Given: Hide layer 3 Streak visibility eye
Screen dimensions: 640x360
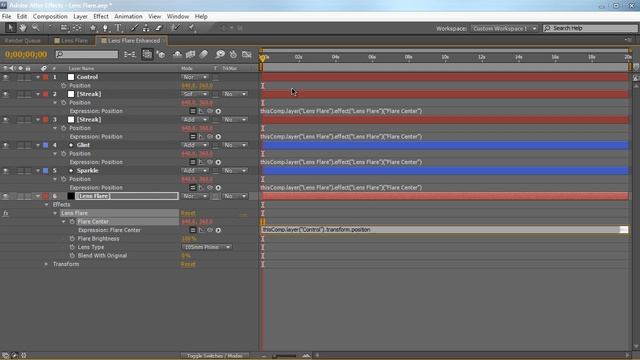Looking at the screenshot, I should (5, 120).
